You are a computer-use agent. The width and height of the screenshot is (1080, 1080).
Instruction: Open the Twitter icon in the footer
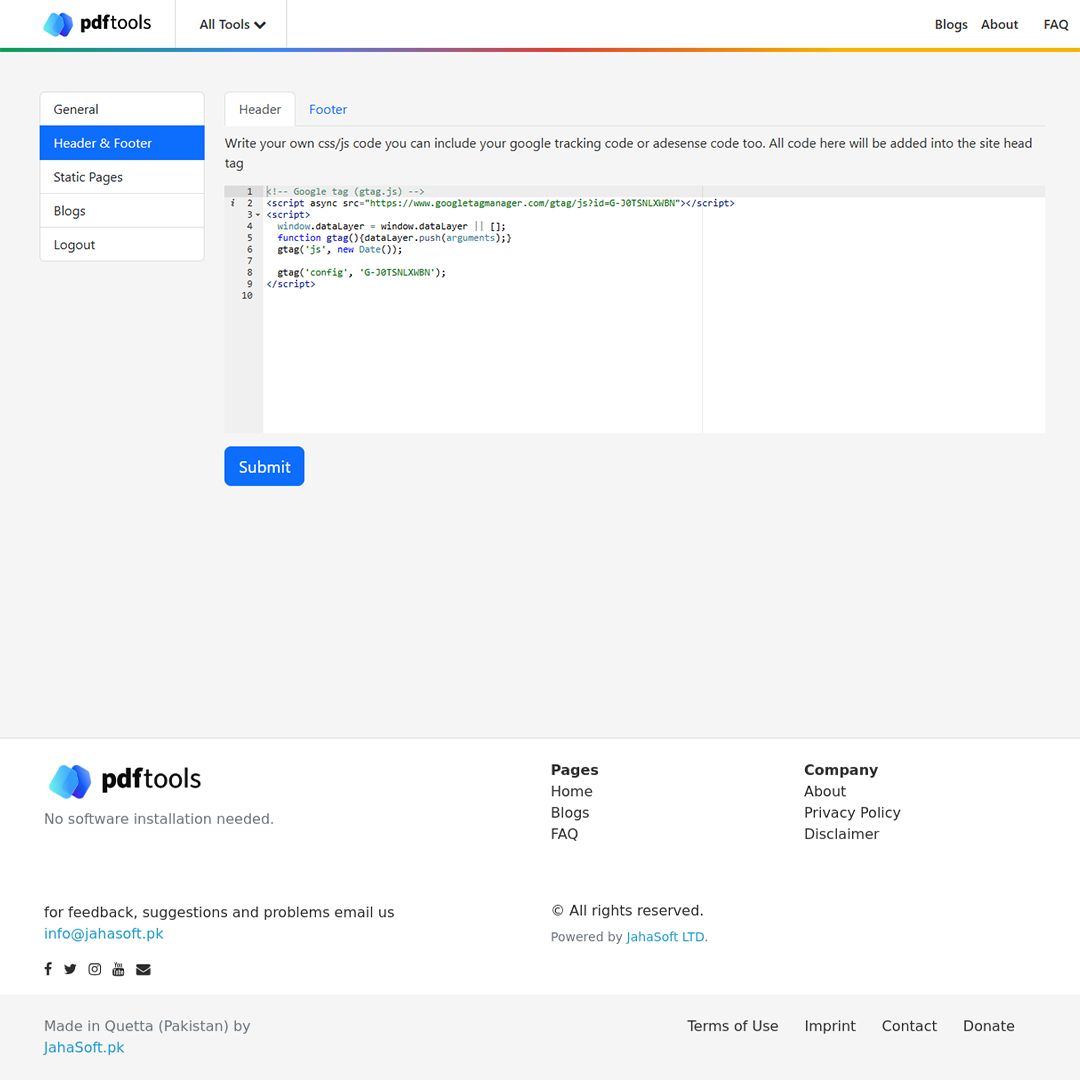pos(70,969)
